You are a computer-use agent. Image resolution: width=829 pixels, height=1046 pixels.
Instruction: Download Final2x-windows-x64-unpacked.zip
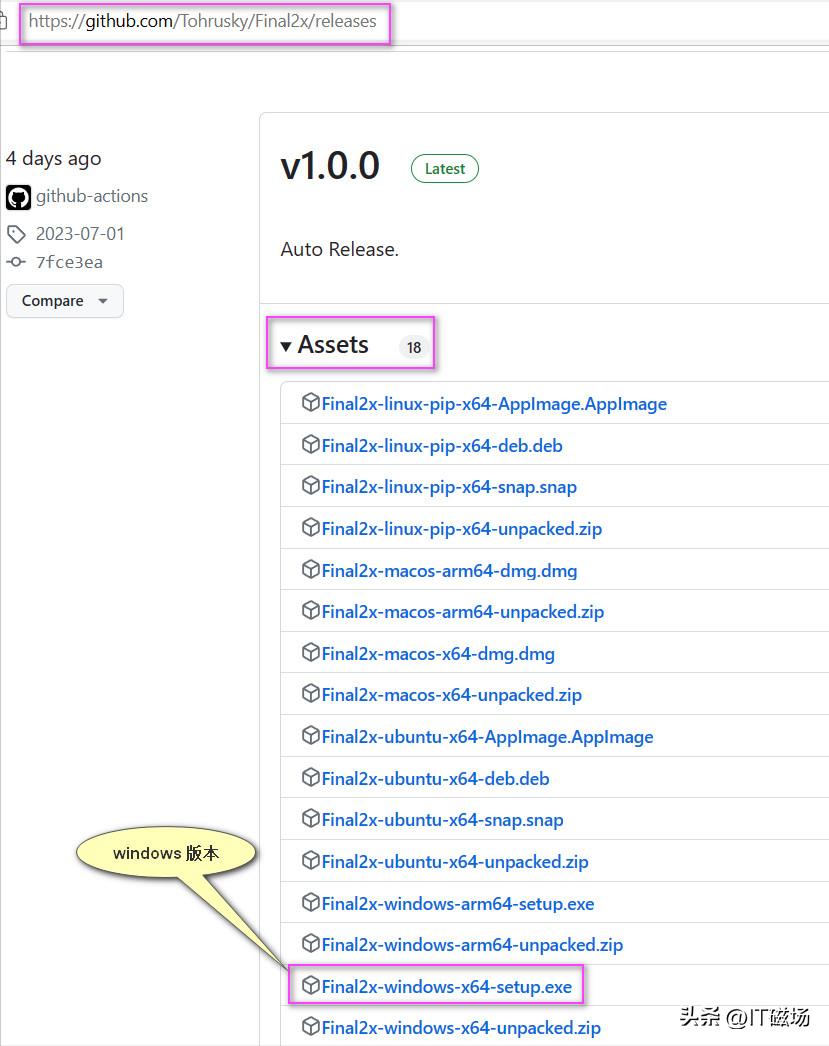point(461,1028)
